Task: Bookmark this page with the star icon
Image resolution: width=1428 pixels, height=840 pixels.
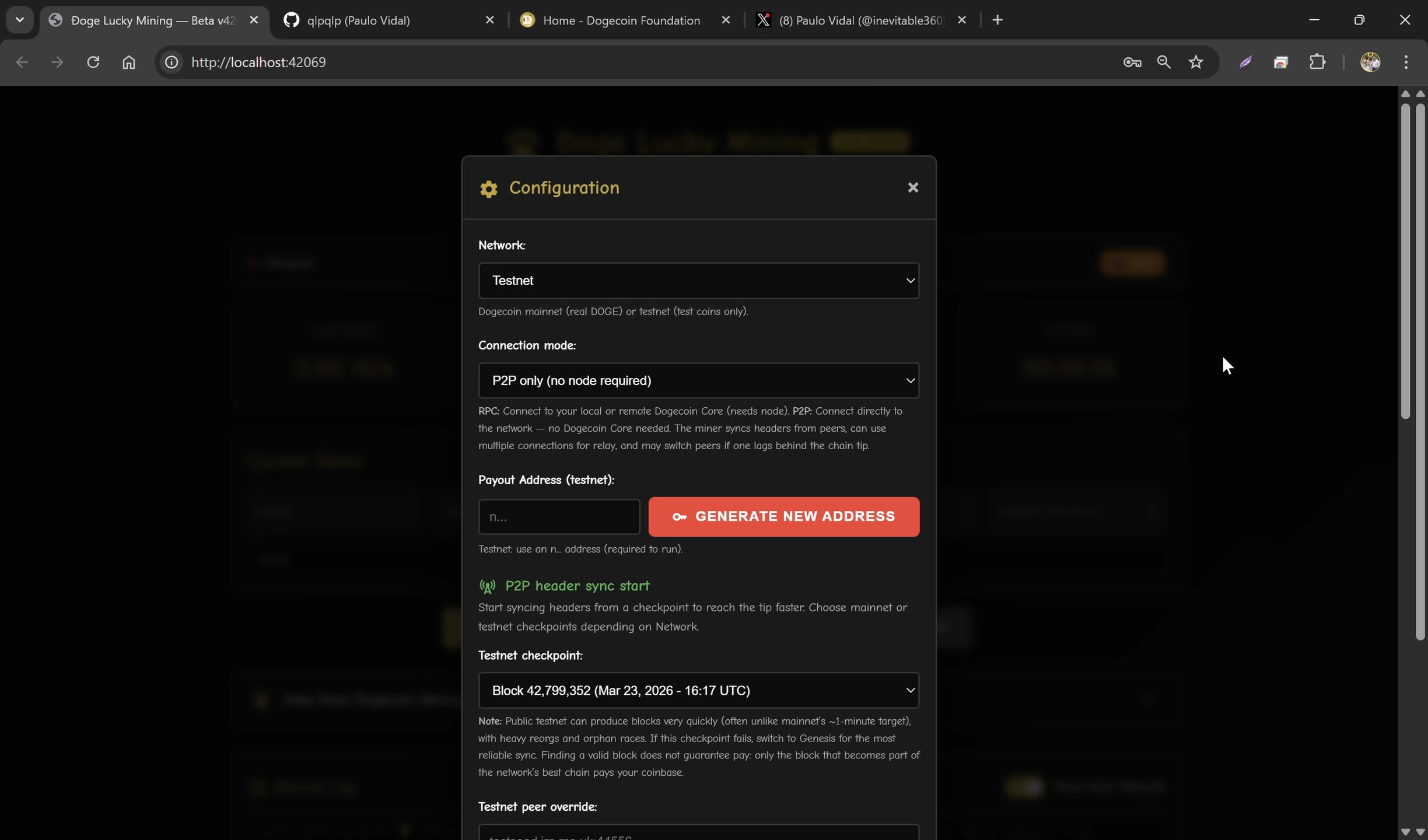Action: 1196,62
